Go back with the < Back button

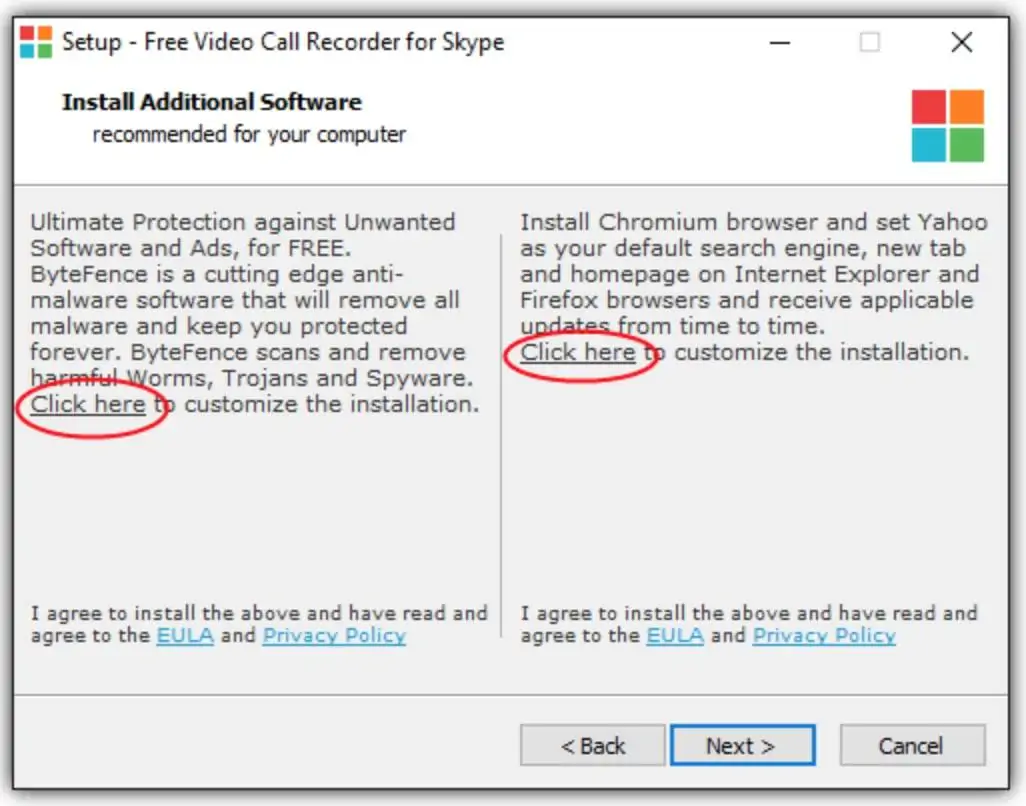pos(593,745)
